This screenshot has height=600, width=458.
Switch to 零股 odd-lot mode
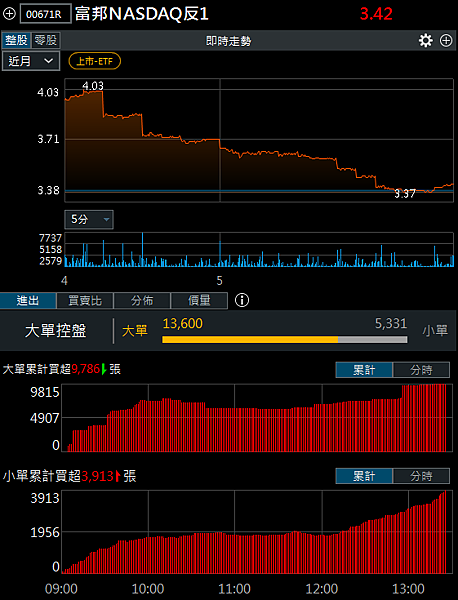click(x=46, y=40)
